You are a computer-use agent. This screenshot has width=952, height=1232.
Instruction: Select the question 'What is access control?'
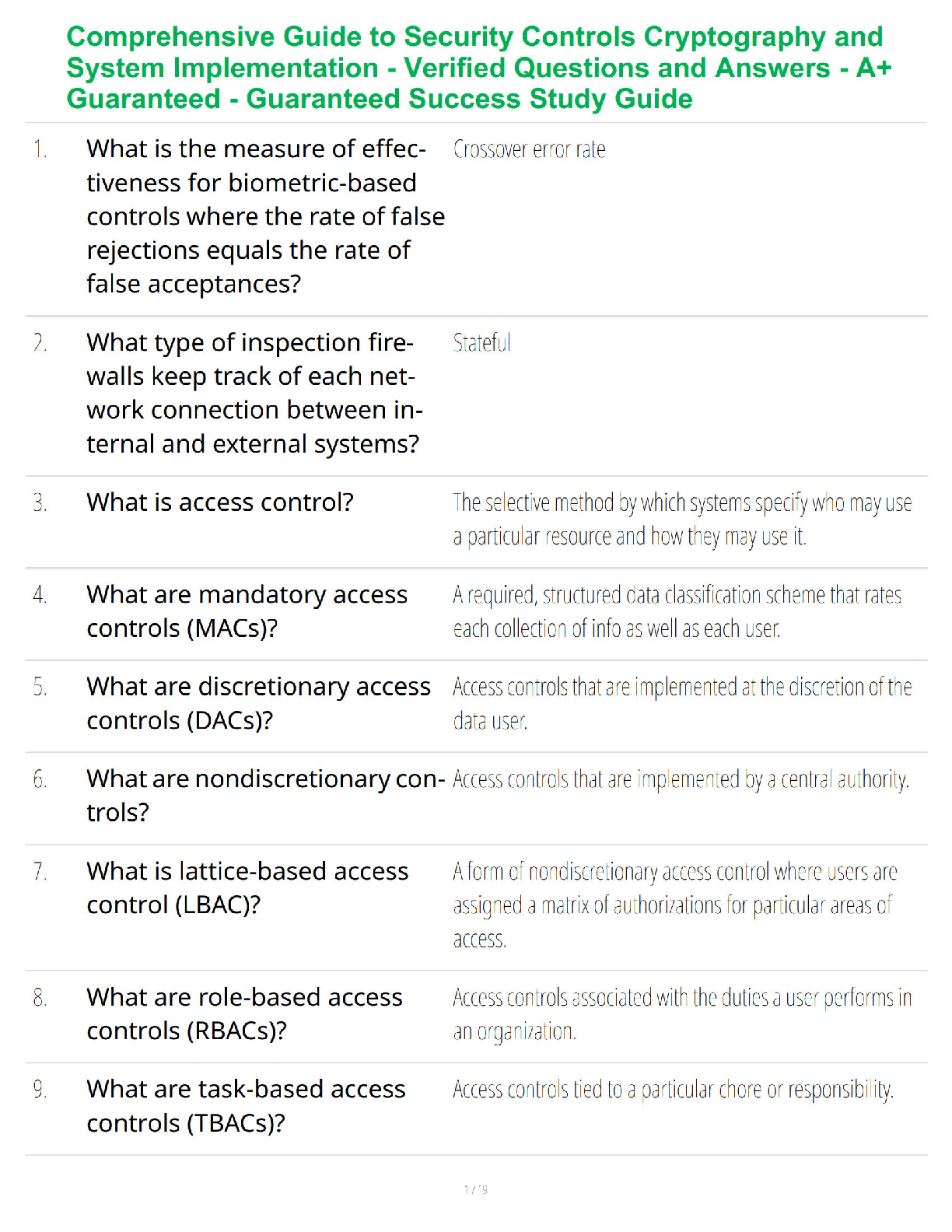point(219,502)
